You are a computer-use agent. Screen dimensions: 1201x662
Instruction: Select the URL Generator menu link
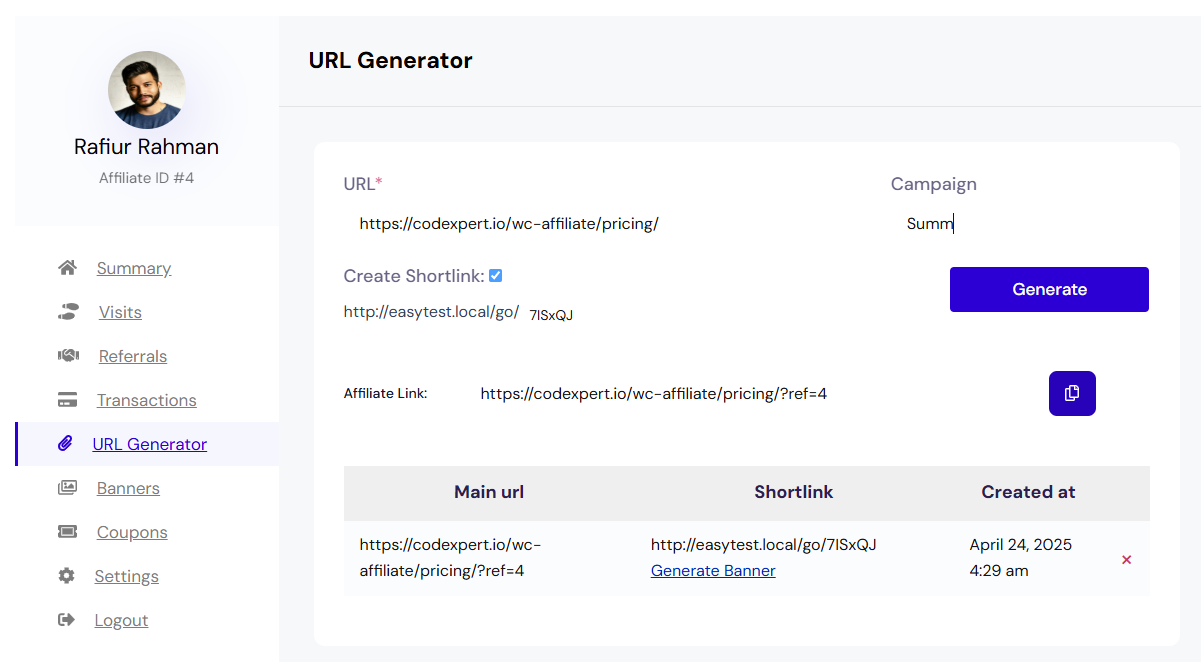point(150,444)
